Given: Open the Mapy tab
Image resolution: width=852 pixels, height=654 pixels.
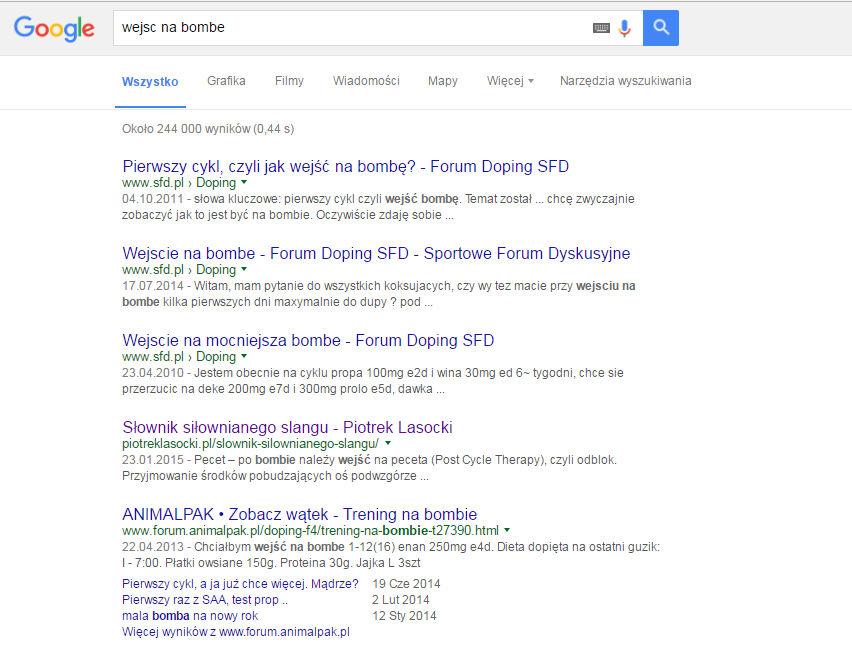Looking at the screenshot, I should pos(443,81).
